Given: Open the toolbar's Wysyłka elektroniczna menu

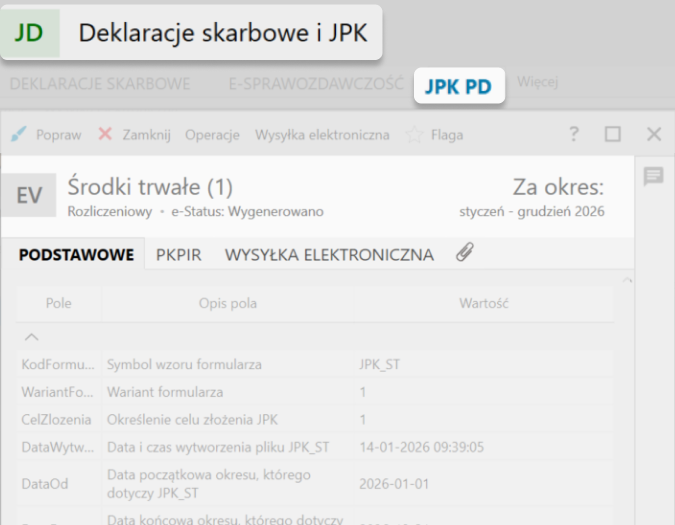Looking at the screenshot, I should click(322, 134).
